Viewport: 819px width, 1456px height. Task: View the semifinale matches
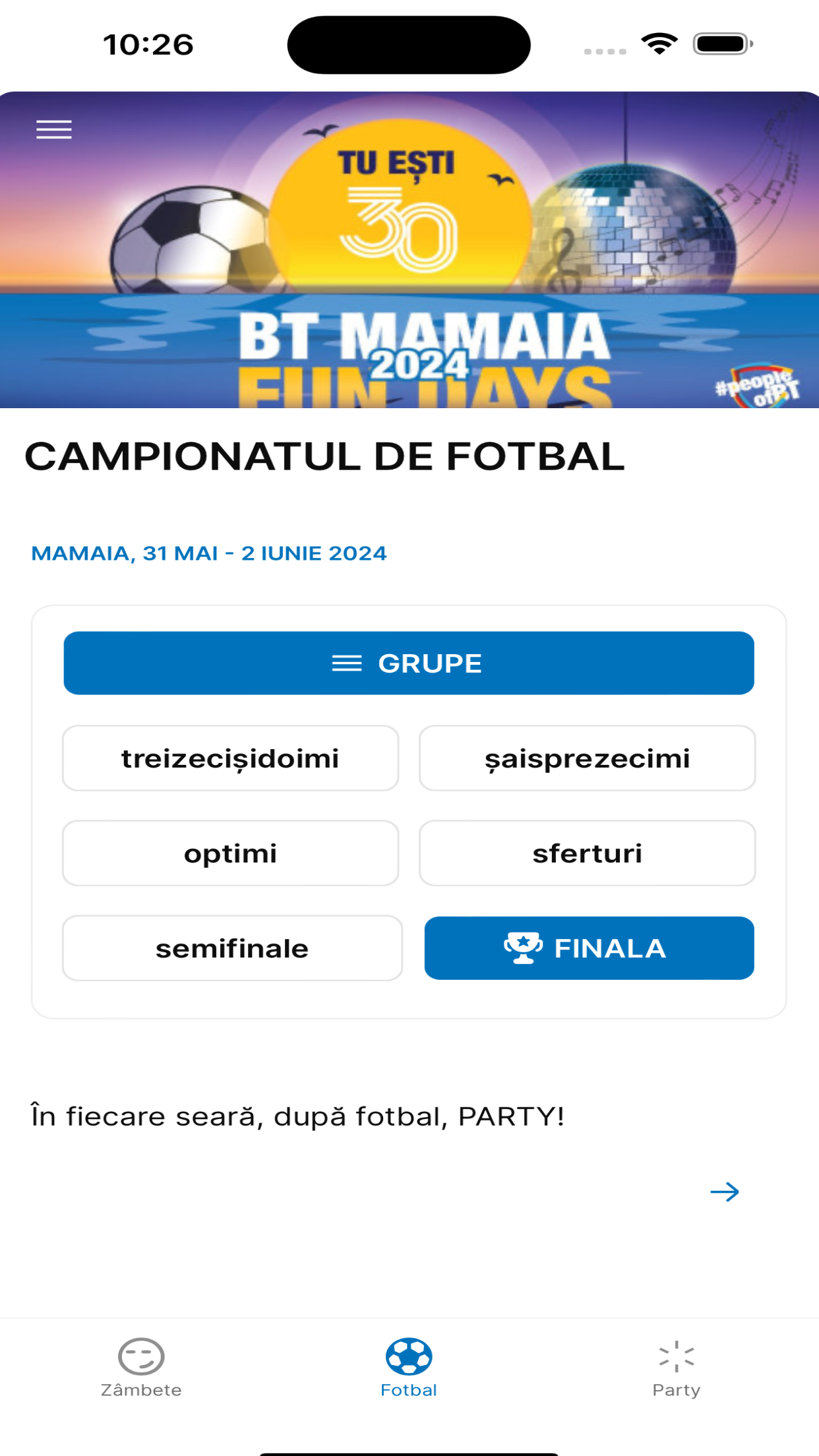(x=232, y=948)
